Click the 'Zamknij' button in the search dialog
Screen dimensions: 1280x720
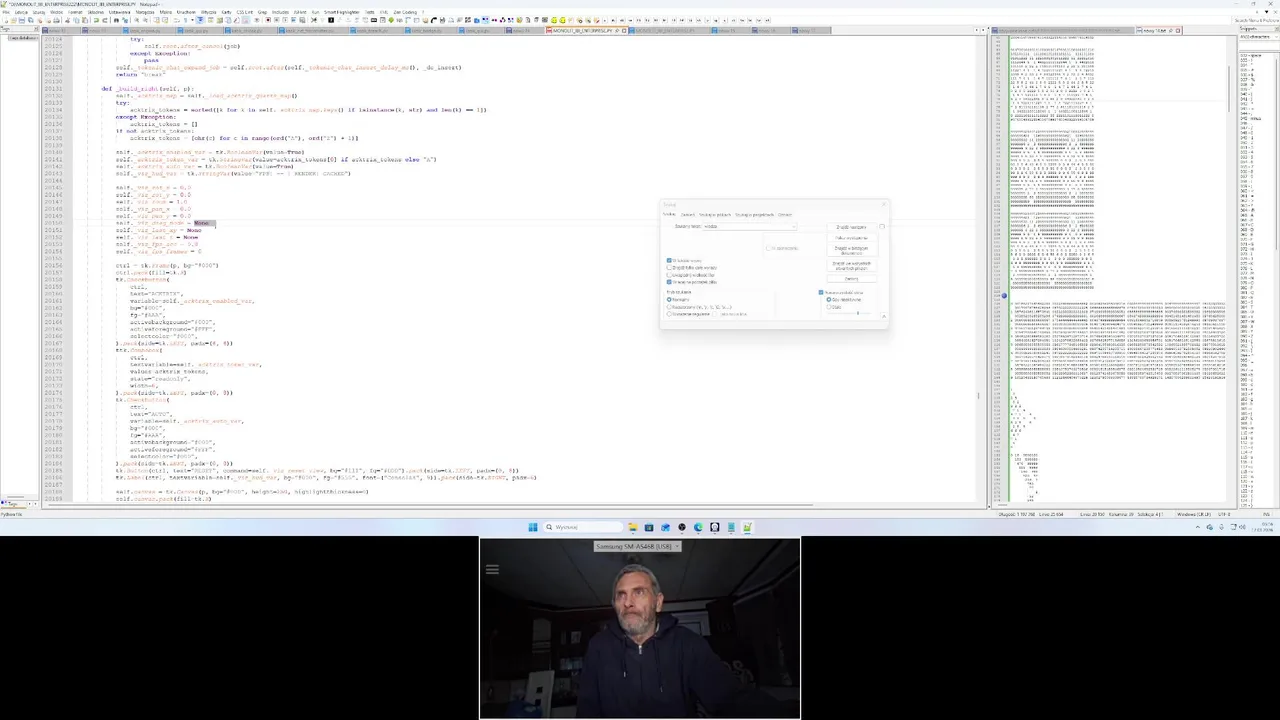(851, 279)
